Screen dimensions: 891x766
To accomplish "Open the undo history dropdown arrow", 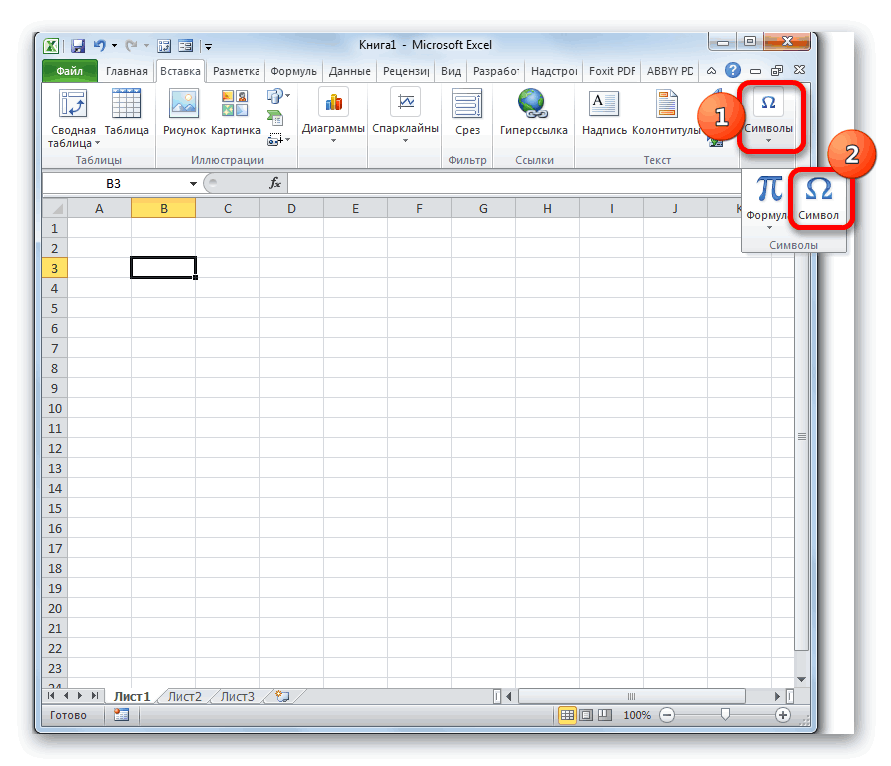I will click(x=114, y=45).
